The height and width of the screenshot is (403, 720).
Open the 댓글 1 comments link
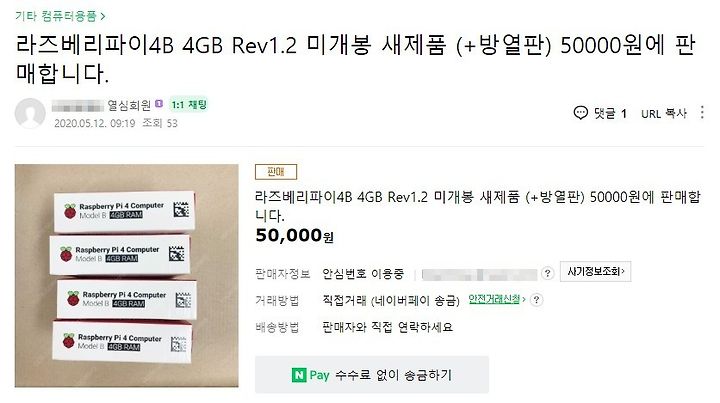pyautogui.click(x=600, y=113)
